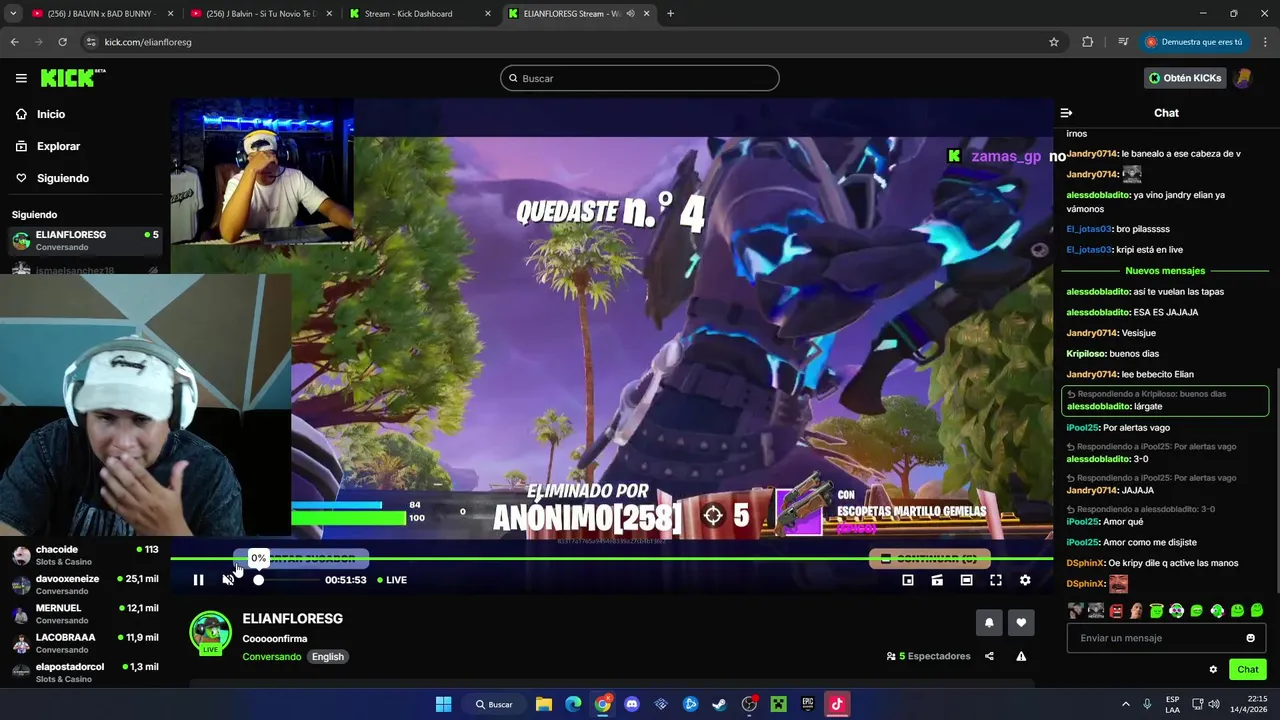Image resolution: width=1280 pixels, height=720 pixels.
Task: Click Kripiloso username on buenos dias message
Action: (1084, 353)
